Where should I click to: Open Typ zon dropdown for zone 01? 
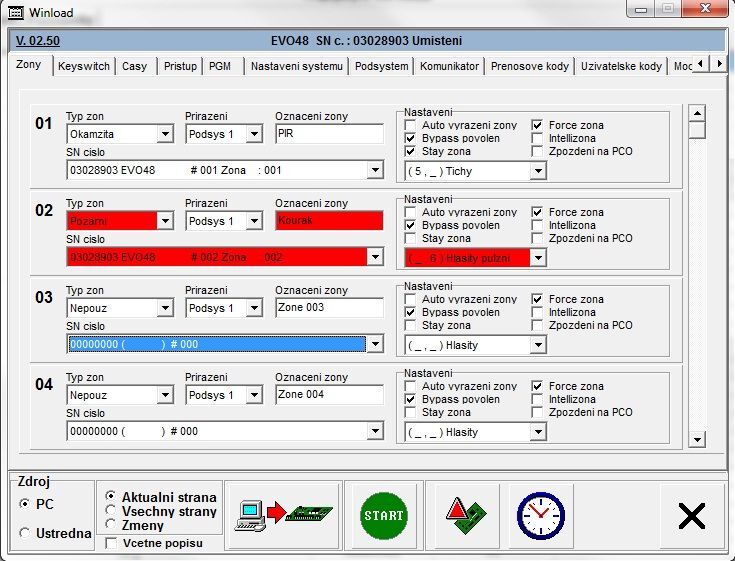[x=165, y=134]
